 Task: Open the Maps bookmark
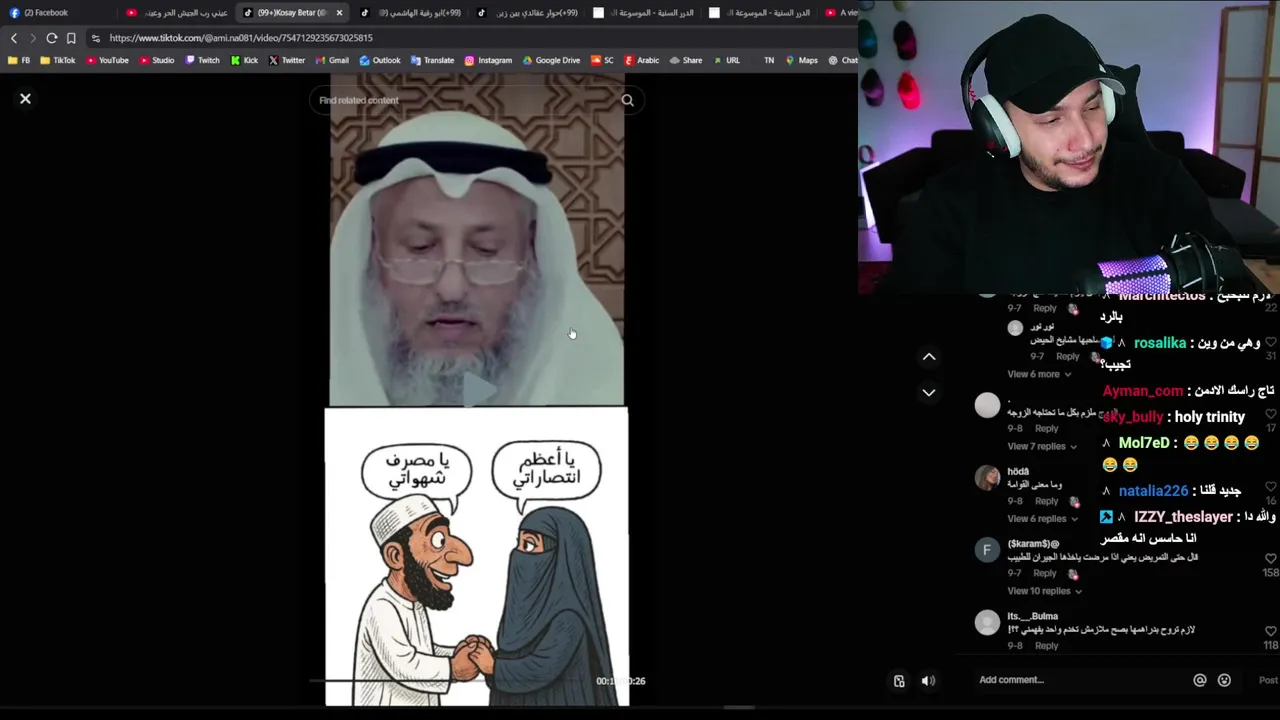click(801, 60)
